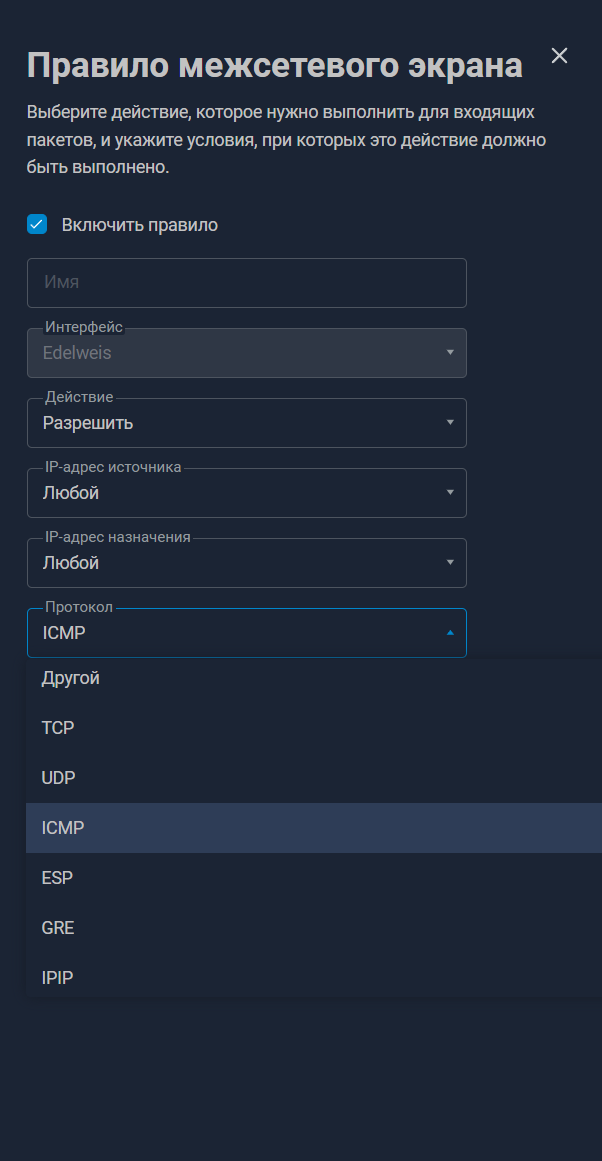Collapse the "Протокол" dropdown field

(x=230, y=633)
